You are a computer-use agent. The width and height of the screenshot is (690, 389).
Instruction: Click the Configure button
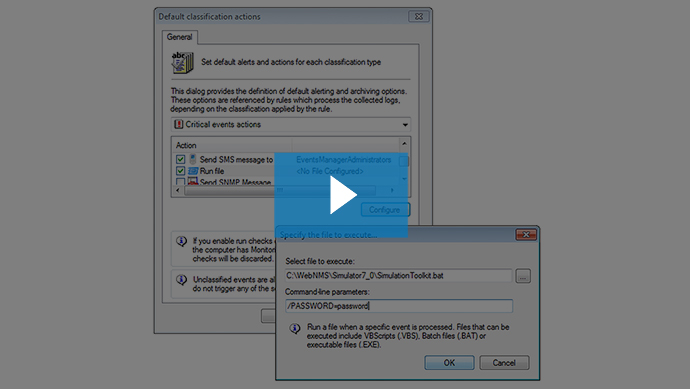(x=385, y=209)
